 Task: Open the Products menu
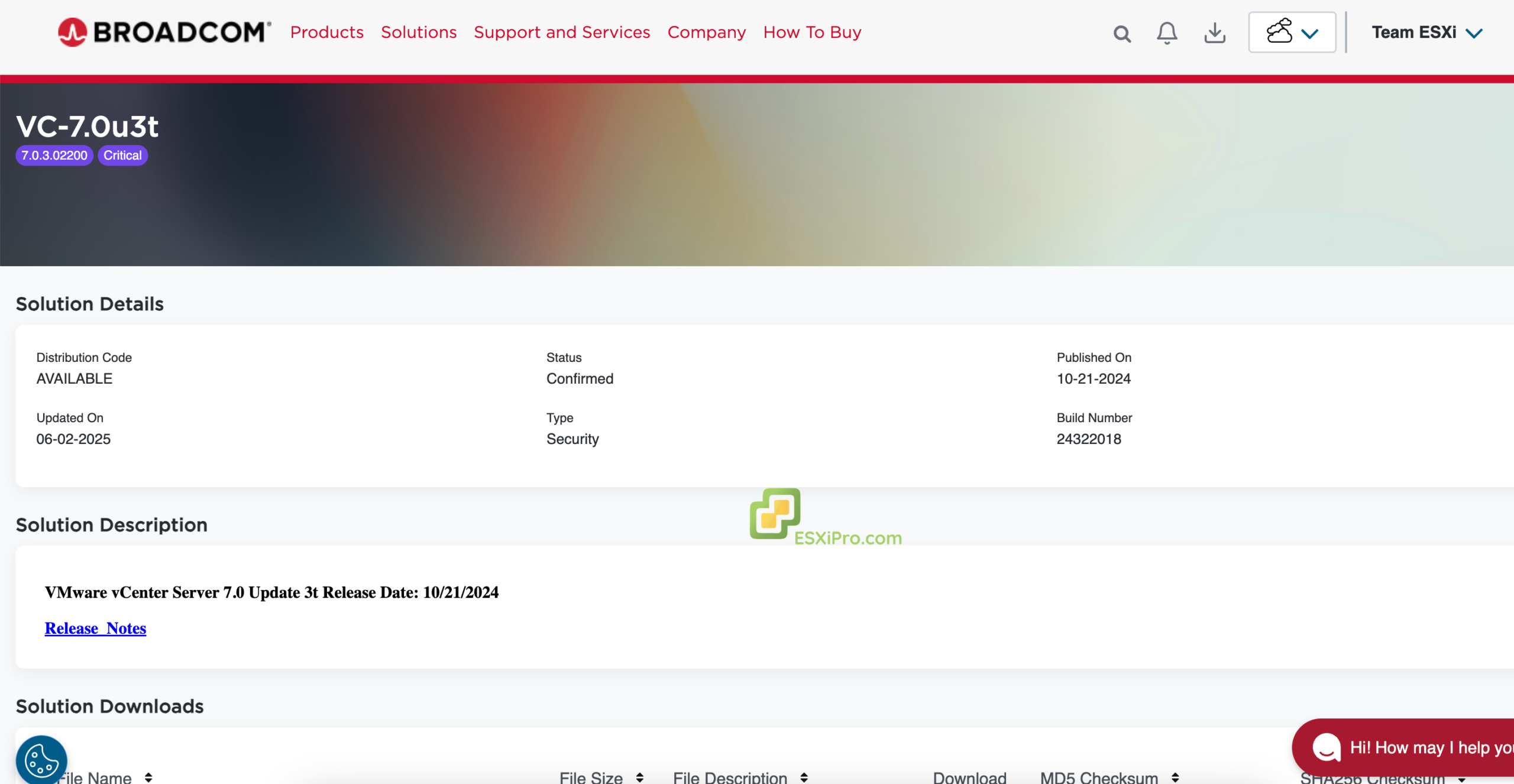point(326,33)
